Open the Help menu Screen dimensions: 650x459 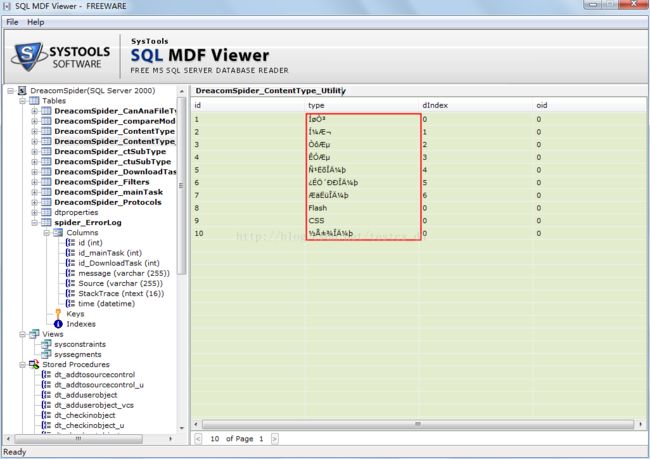(x=36, y=22)
